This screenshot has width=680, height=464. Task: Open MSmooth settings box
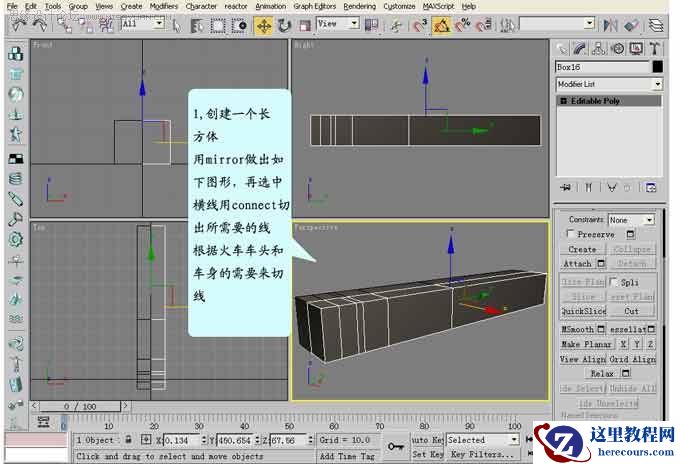[x=601, y=329]
